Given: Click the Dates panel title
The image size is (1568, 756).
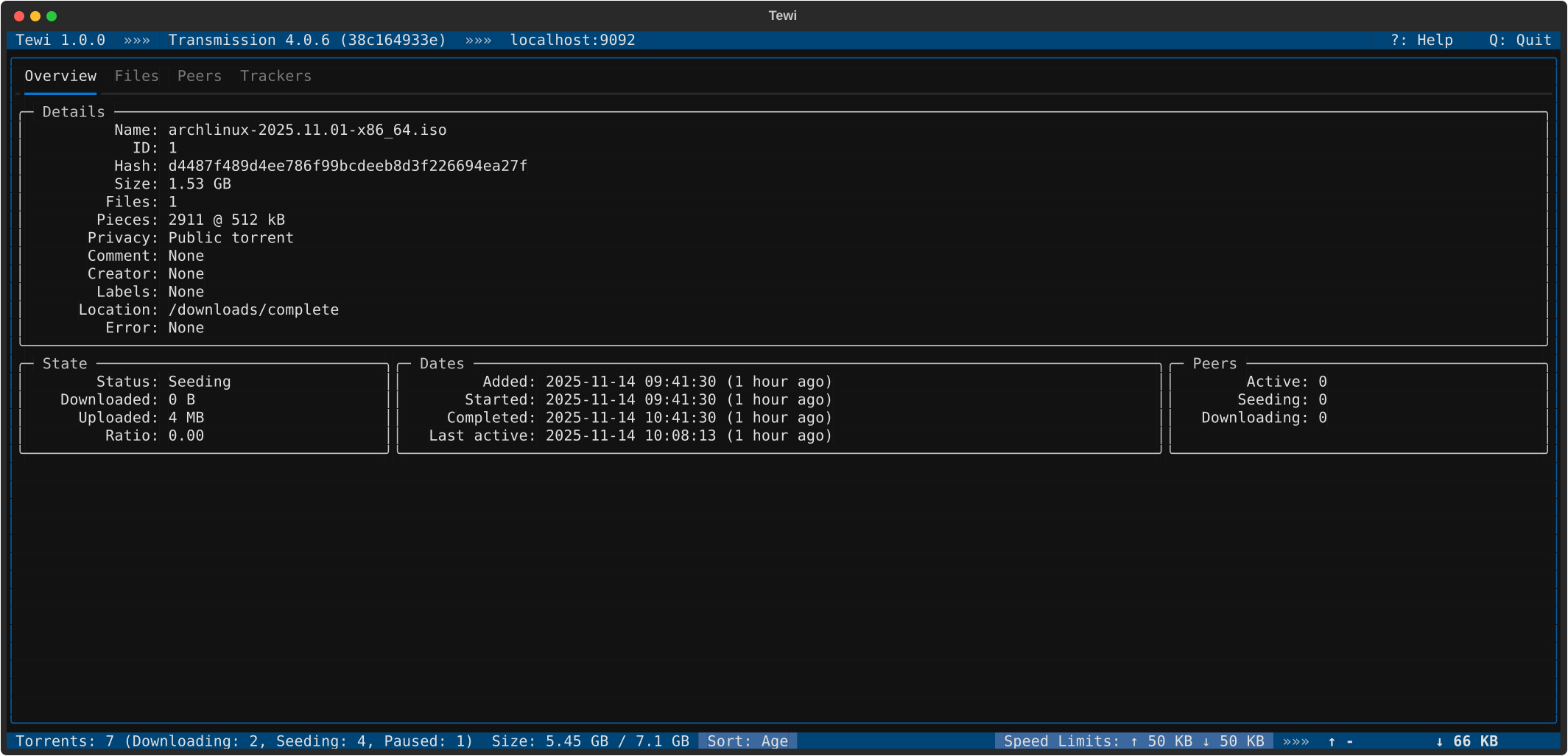Looking at the screenshot, I should click(442, 364).
